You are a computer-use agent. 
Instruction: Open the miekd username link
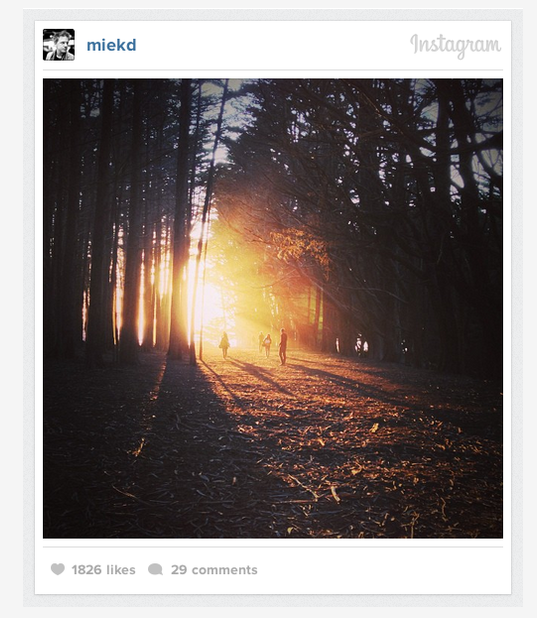112,45
